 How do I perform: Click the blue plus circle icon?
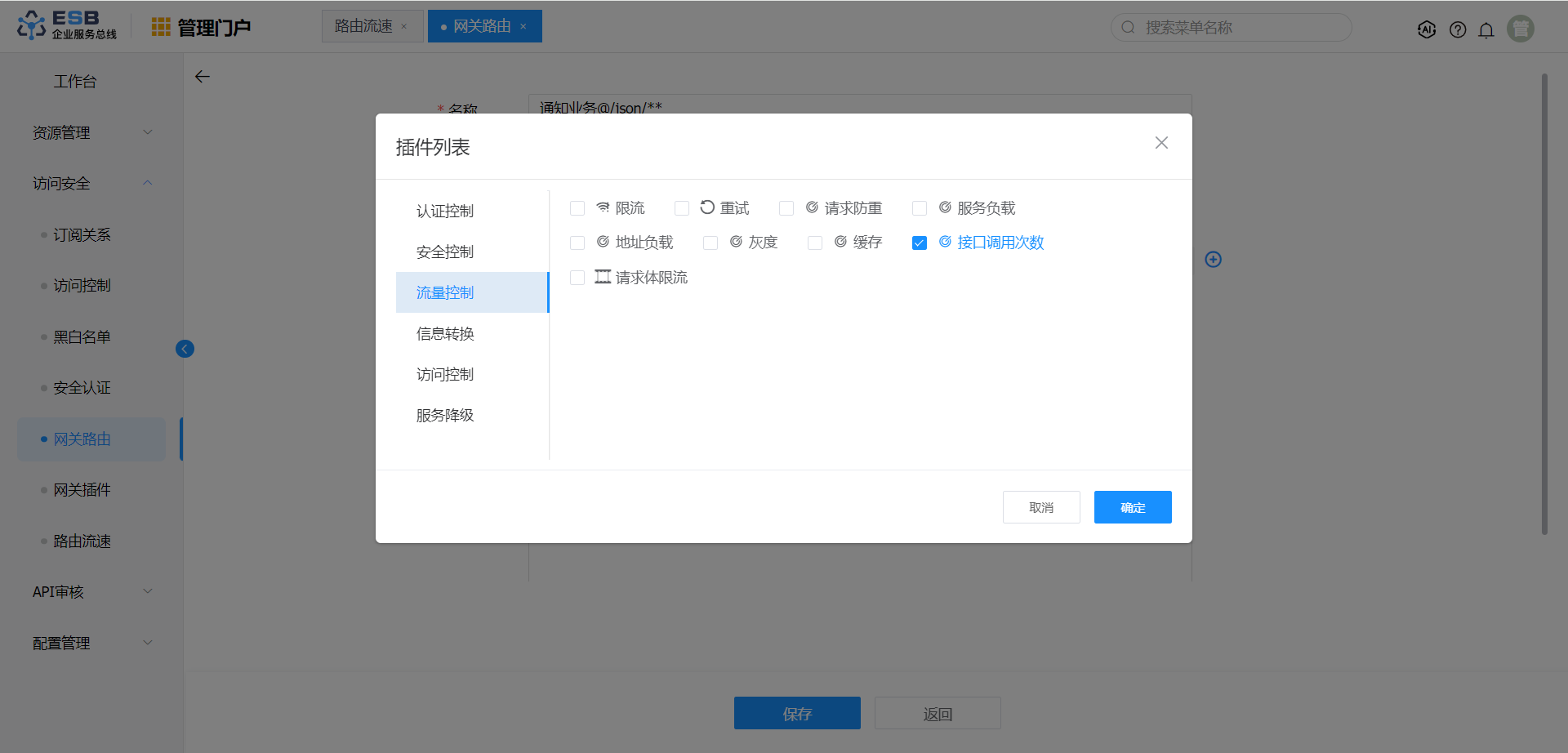[x=1214, y=260]
